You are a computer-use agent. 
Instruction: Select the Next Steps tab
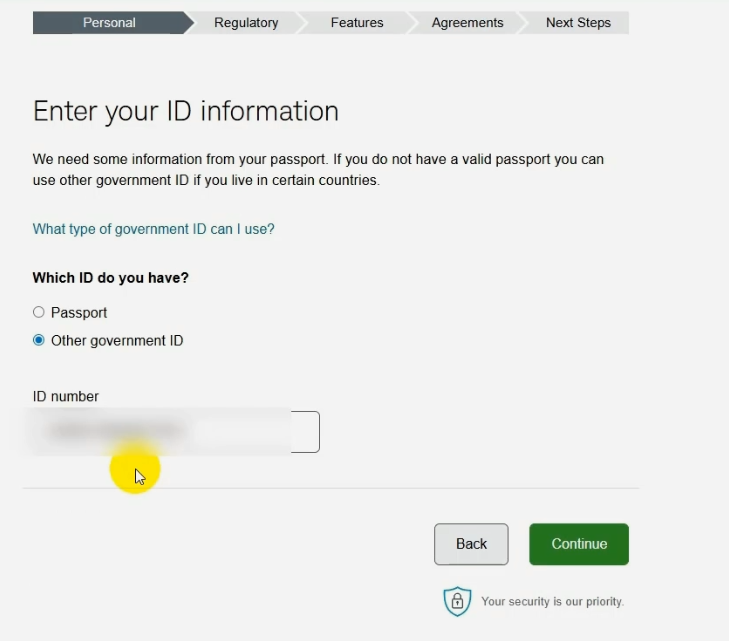coord(578,23)
